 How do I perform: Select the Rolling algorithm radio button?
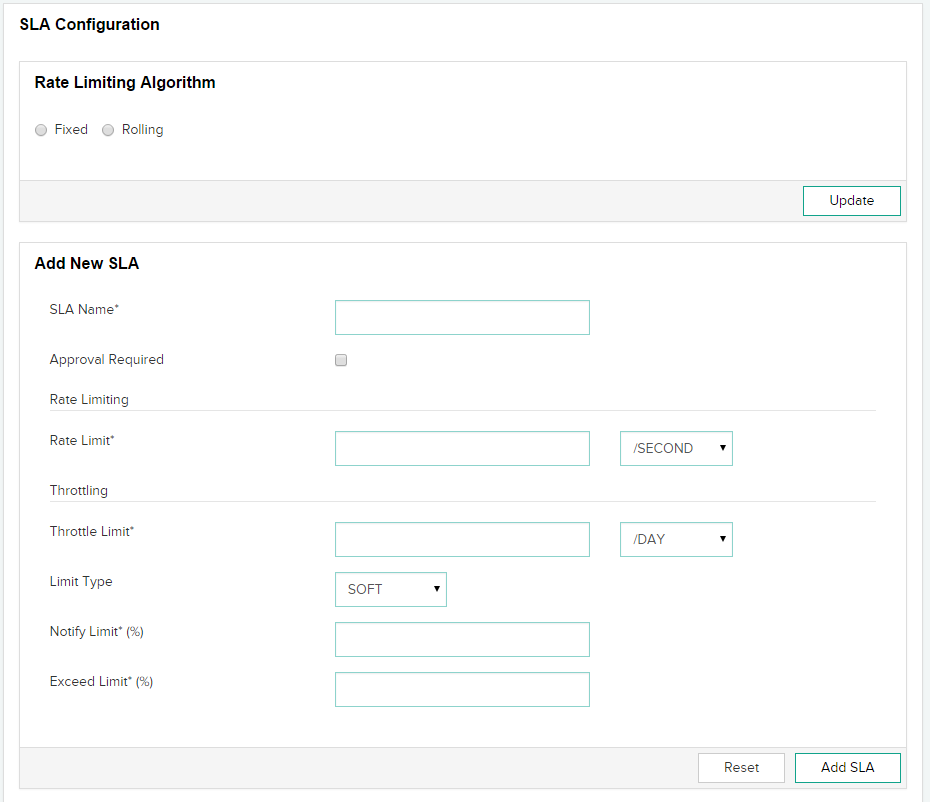coord(108,130)
